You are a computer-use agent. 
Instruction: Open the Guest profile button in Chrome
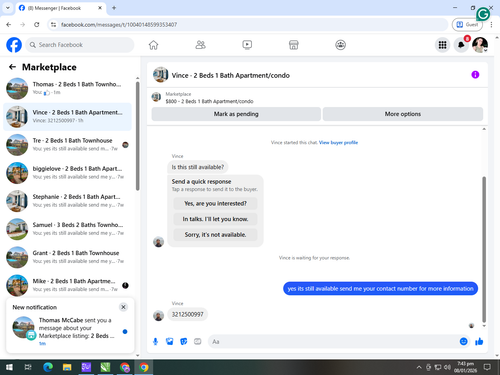coord(467,25)
